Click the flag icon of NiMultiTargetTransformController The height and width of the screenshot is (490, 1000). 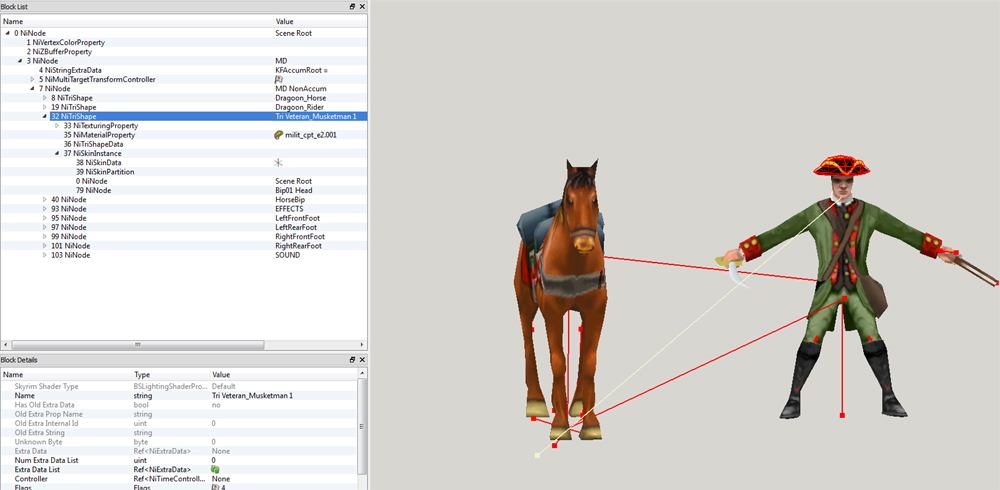click(279, 79)
